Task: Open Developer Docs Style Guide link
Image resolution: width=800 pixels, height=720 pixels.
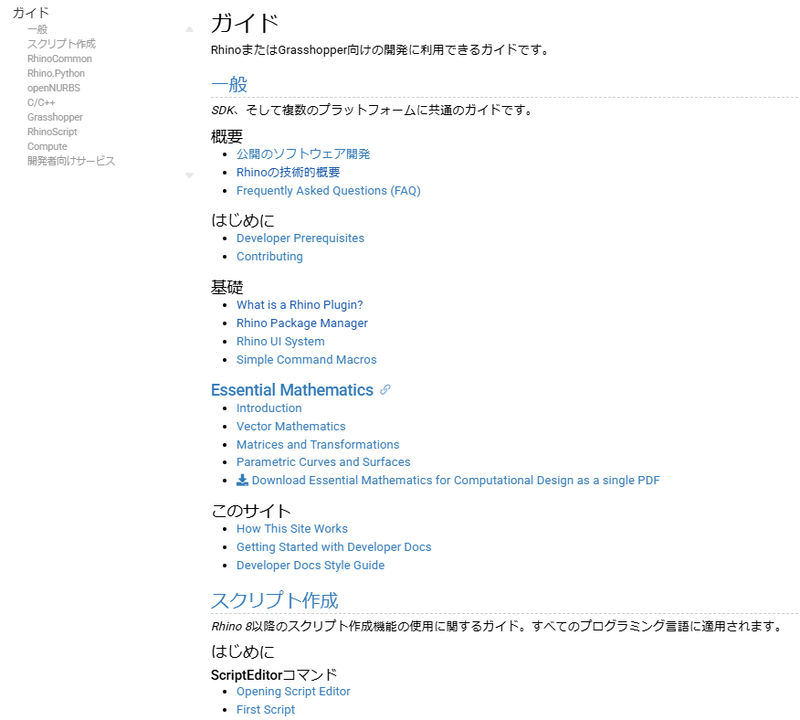Action: (x=310, y=565)
